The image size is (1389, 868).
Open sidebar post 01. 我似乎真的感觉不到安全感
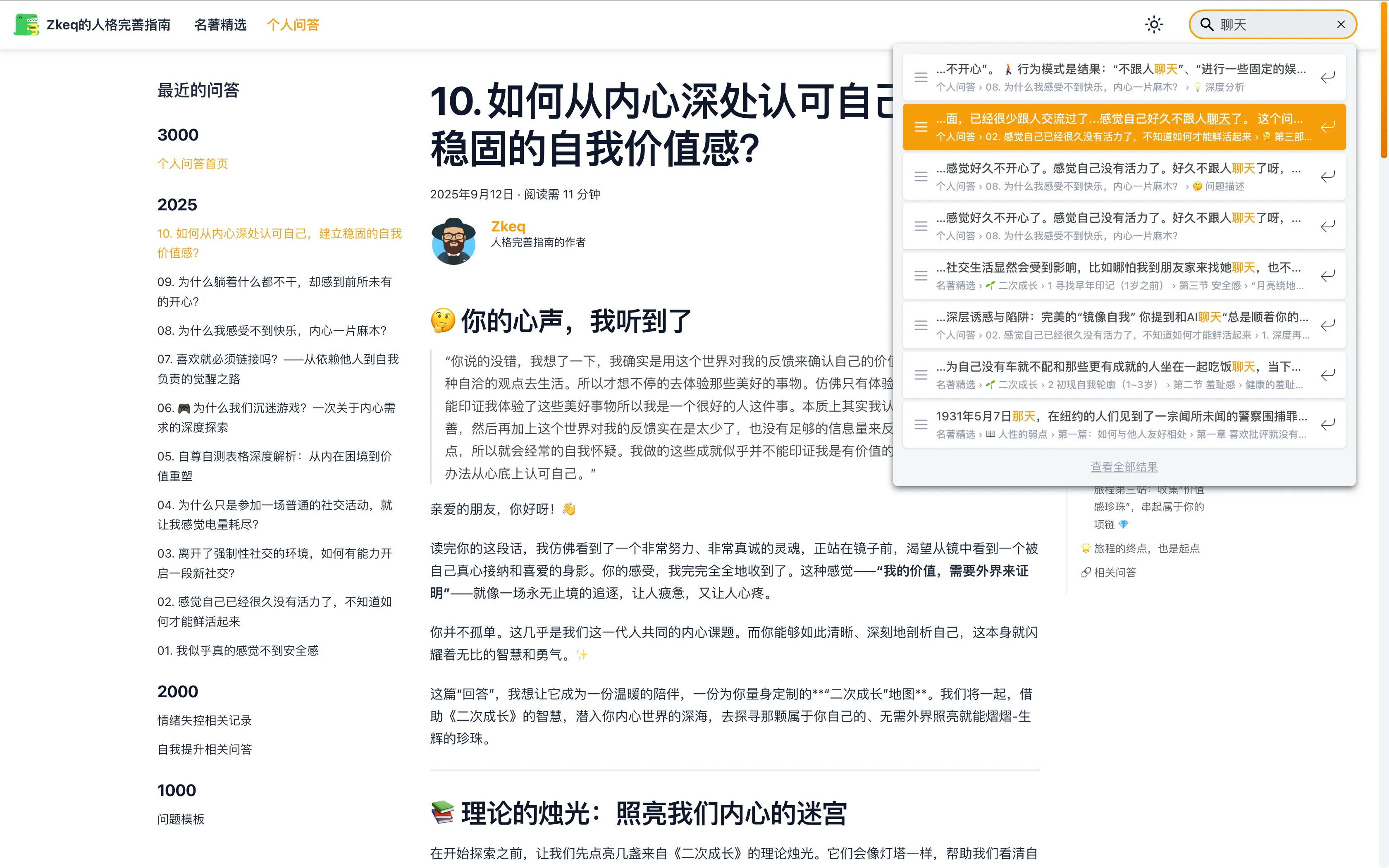[238, 651]
